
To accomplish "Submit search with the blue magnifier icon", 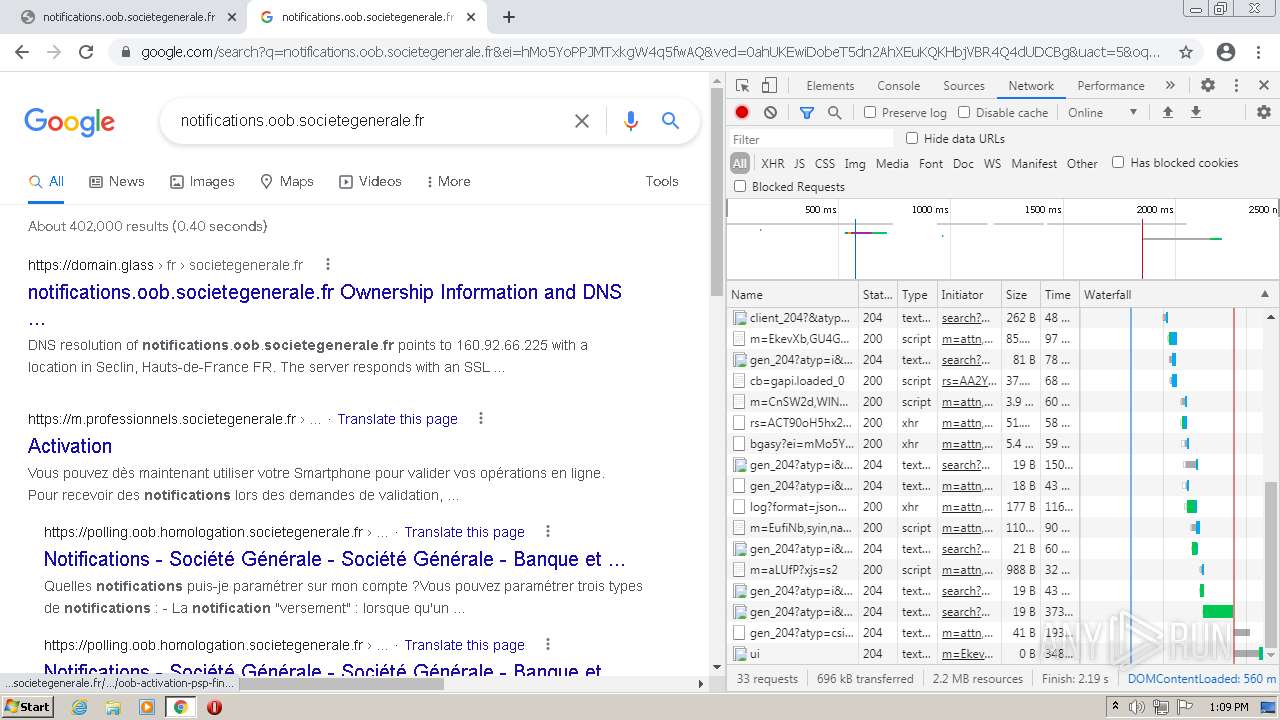I will [670, 121].
